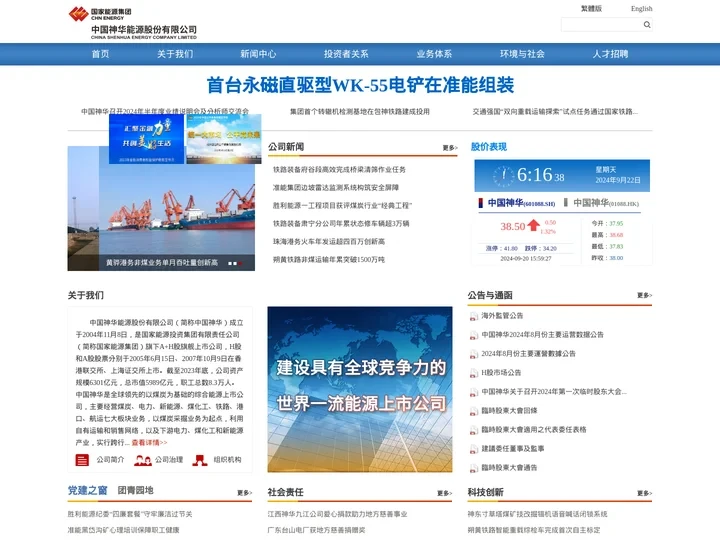
Task: Open 朔黄铁路智能重载综检车完成首次自主标定 article
Action: pos(534,530)
